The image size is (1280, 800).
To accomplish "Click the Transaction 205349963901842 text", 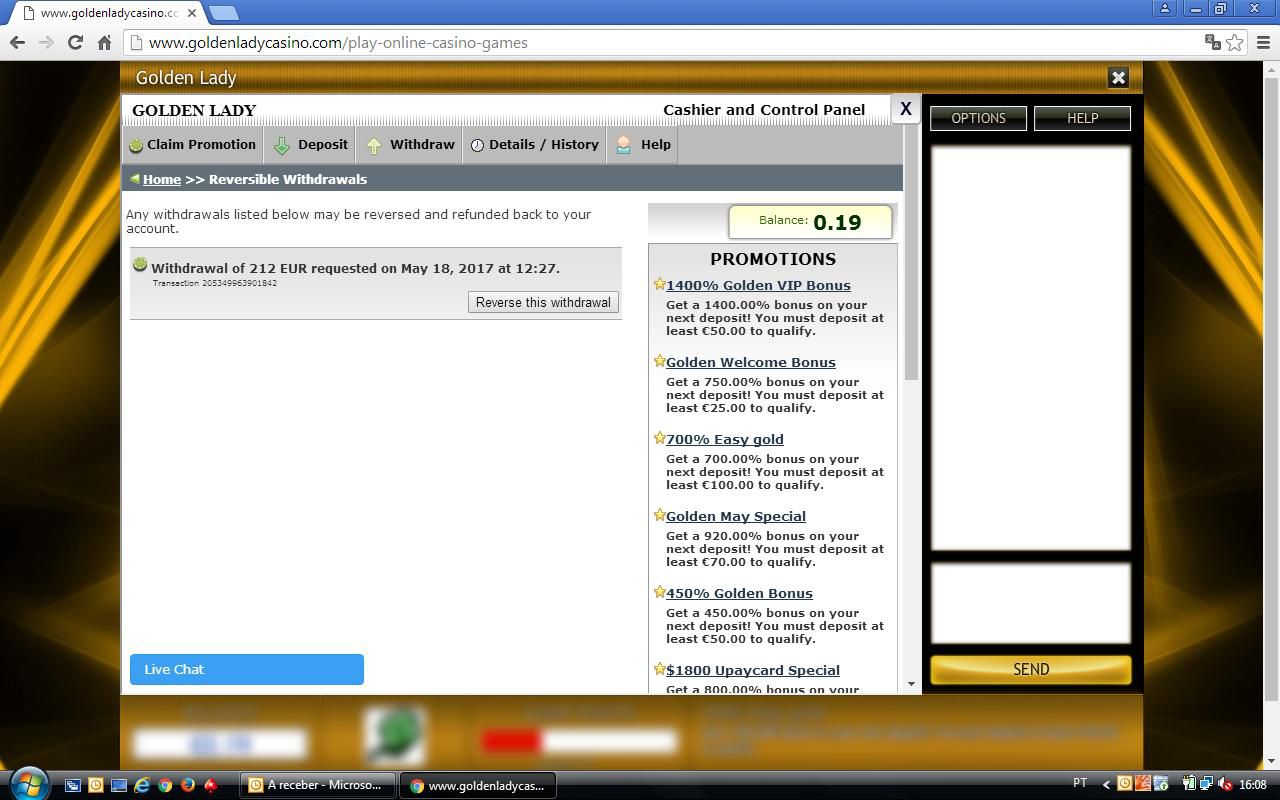I will (214, 283).
